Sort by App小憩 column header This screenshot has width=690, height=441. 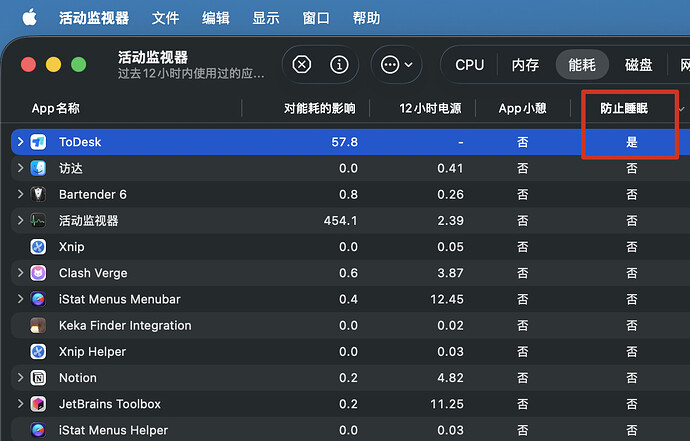(522, 108)
